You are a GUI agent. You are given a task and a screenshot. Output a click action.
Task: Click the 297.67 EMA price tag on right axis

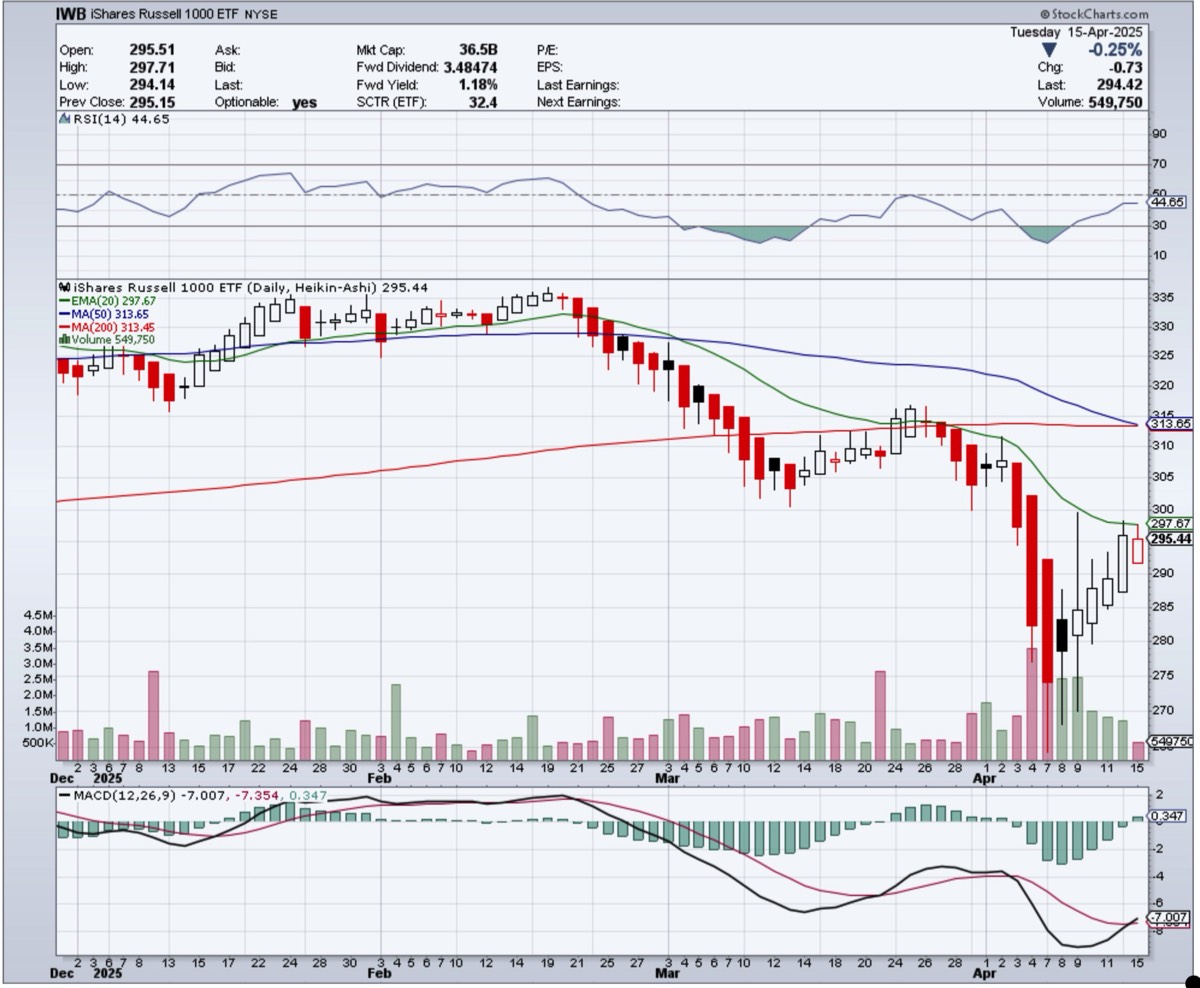[x=1169, y=523]
